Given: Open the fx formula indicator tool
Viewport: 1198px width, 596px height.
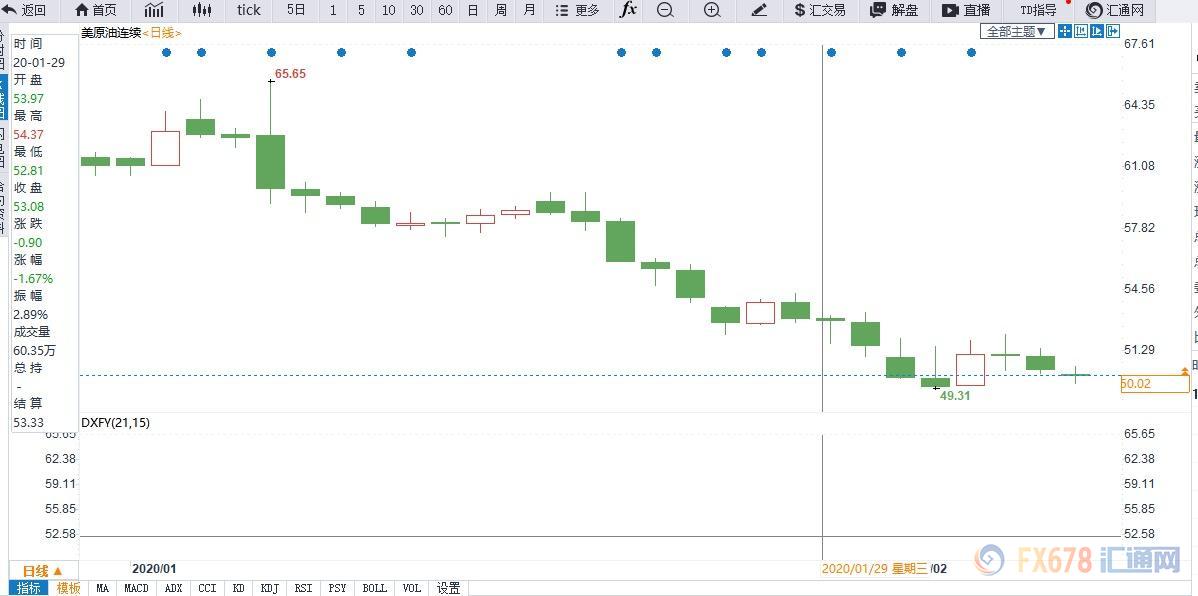Looking at the screenshot, I should 627,10.
